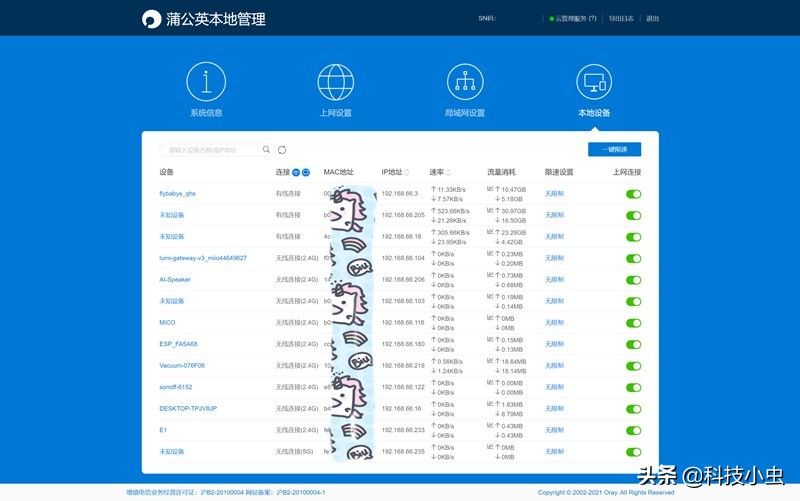Open 无限制 speed limit for MiCO
The height and width of the screenshot is (501, 800).
555,323
